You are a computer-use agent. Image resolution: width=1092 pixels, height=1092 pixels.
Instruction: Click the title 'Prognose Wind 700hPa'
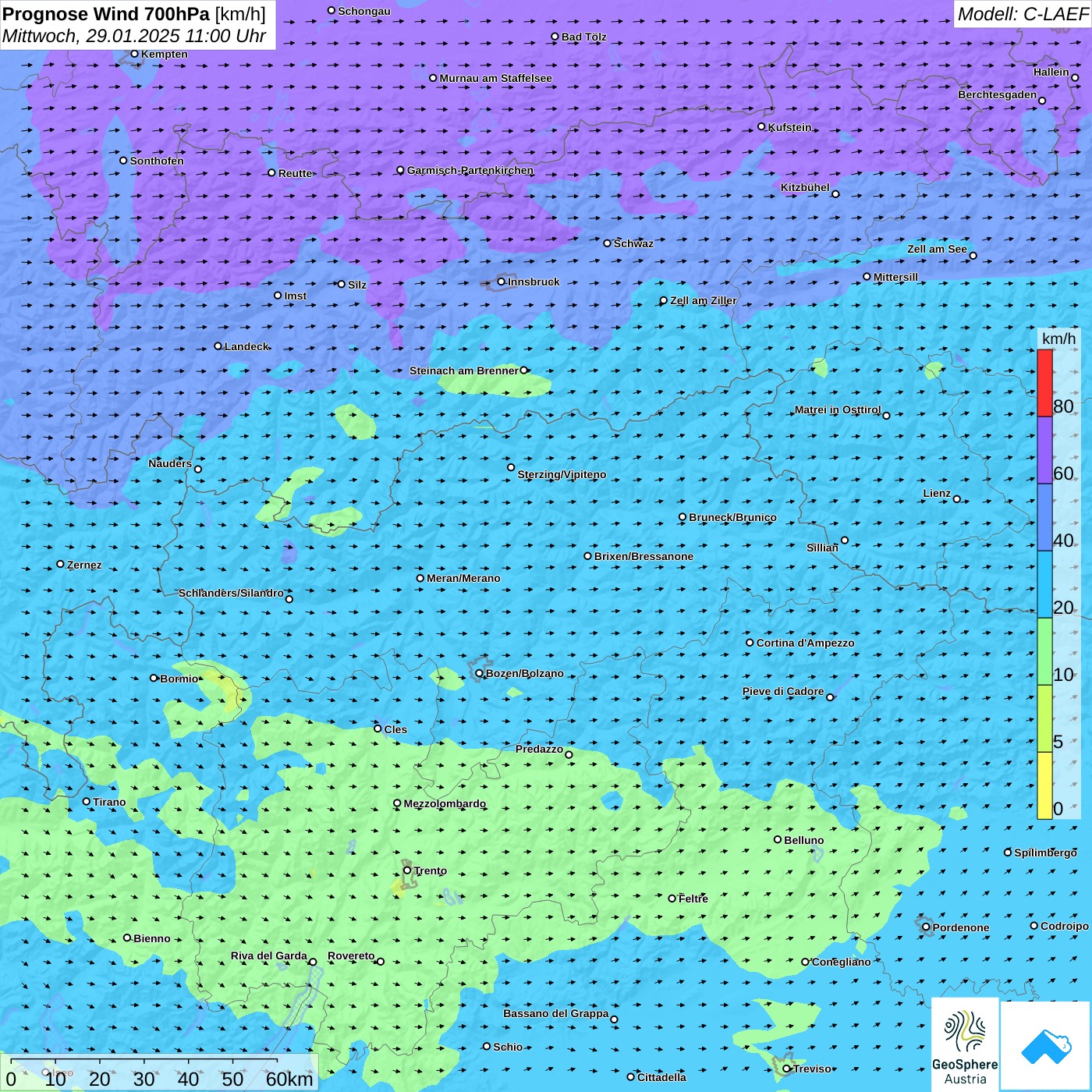[x=106, y=14]
